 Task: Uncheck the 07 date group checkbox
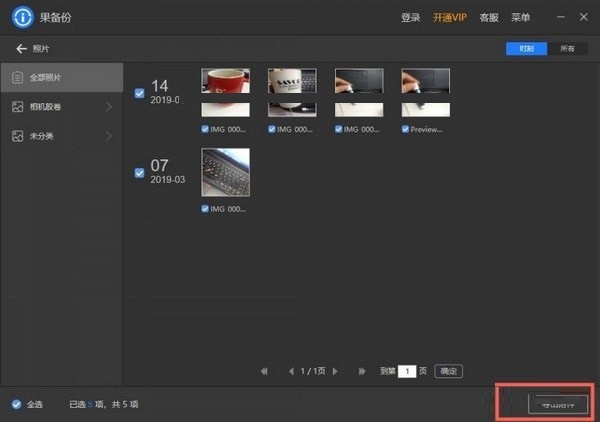pyautogui.click(x=140, y=173)
